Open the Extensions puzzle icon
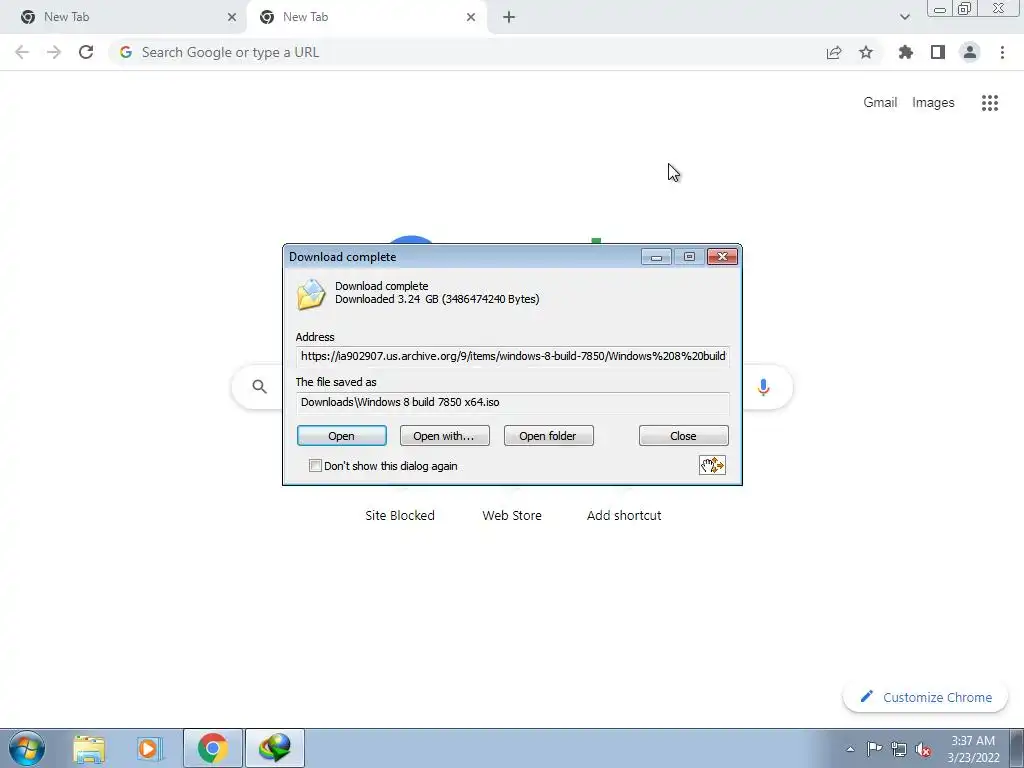 [906, 52]
